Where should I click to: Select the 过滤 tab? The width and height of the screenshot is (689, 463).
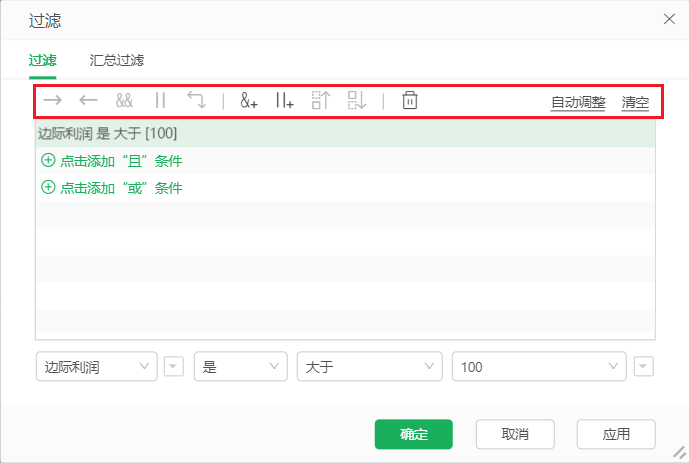point(43,60)
